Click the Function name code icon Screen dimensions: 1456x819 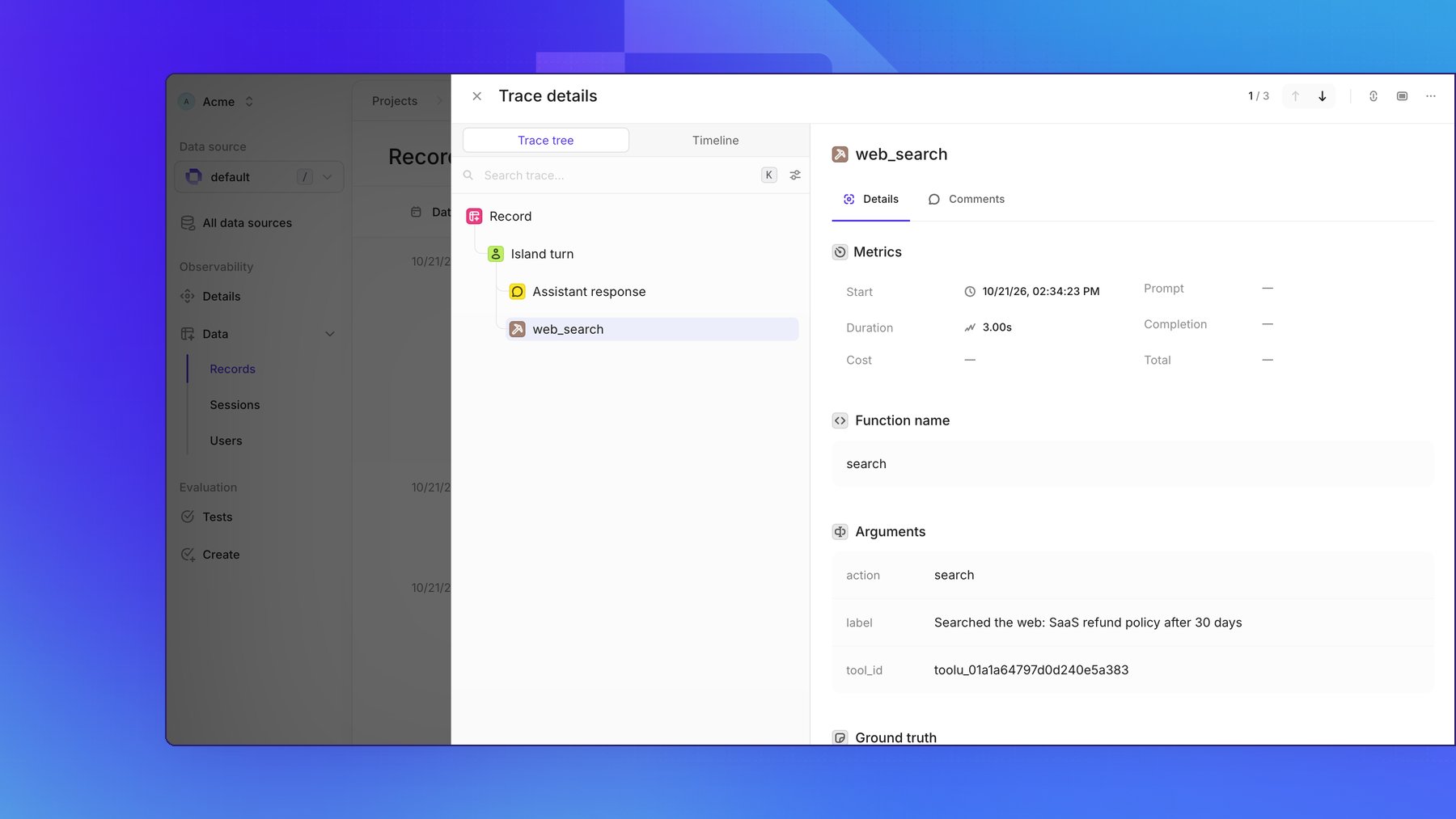pyautogui.click(x=840, y=420)
